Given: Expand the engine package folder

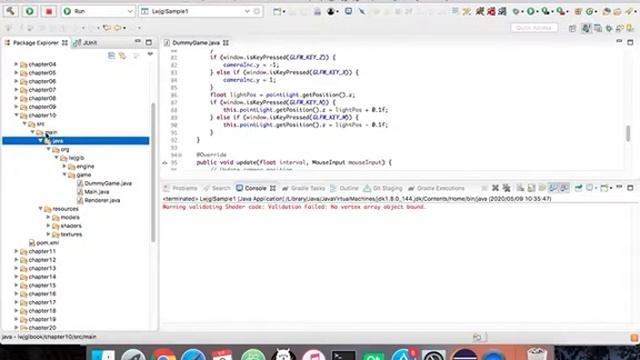Looking at the screenshot, I should click(x=64, y=166).
